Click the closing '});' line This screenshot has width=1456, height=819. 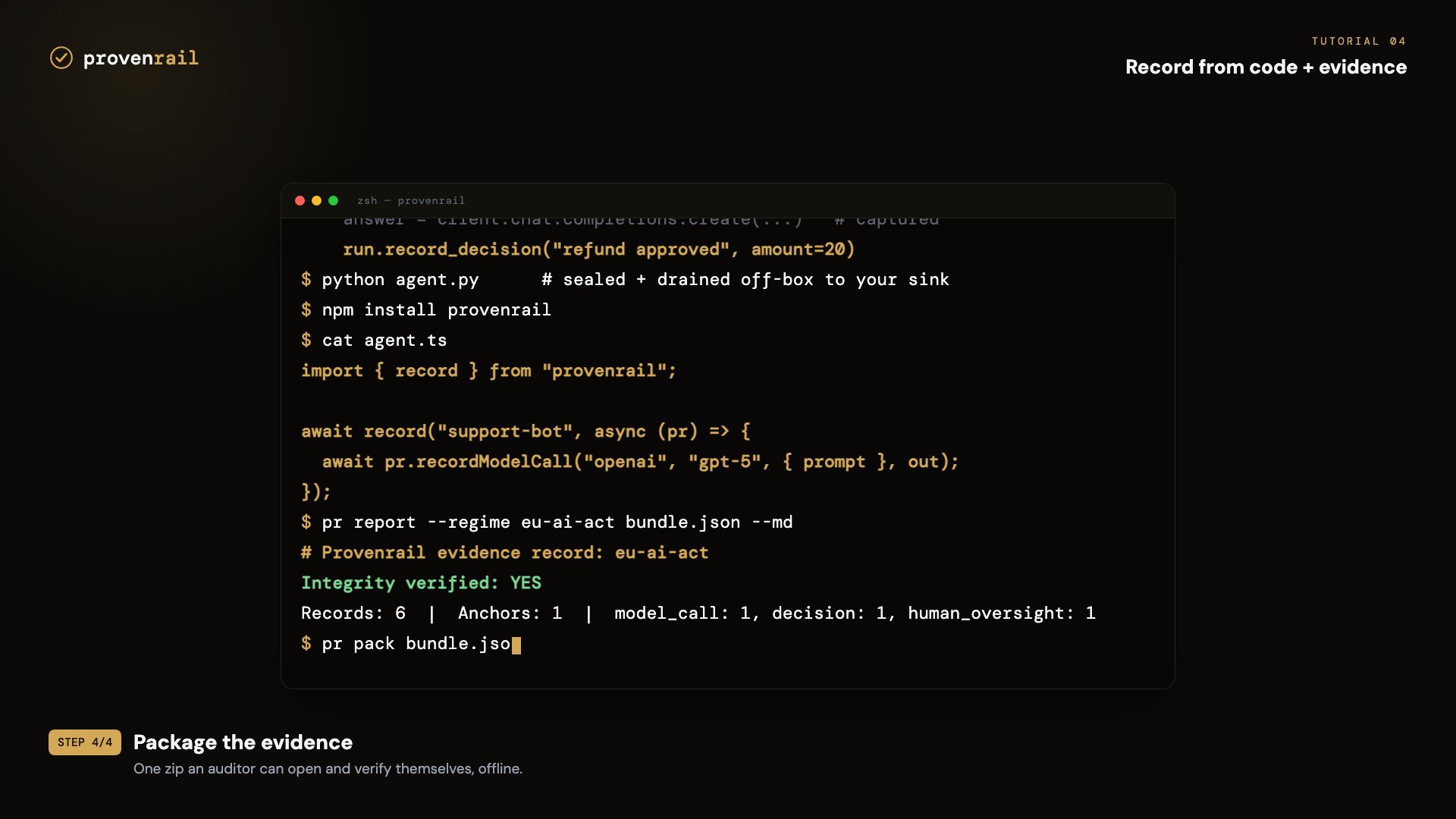[x=316, y=492]
